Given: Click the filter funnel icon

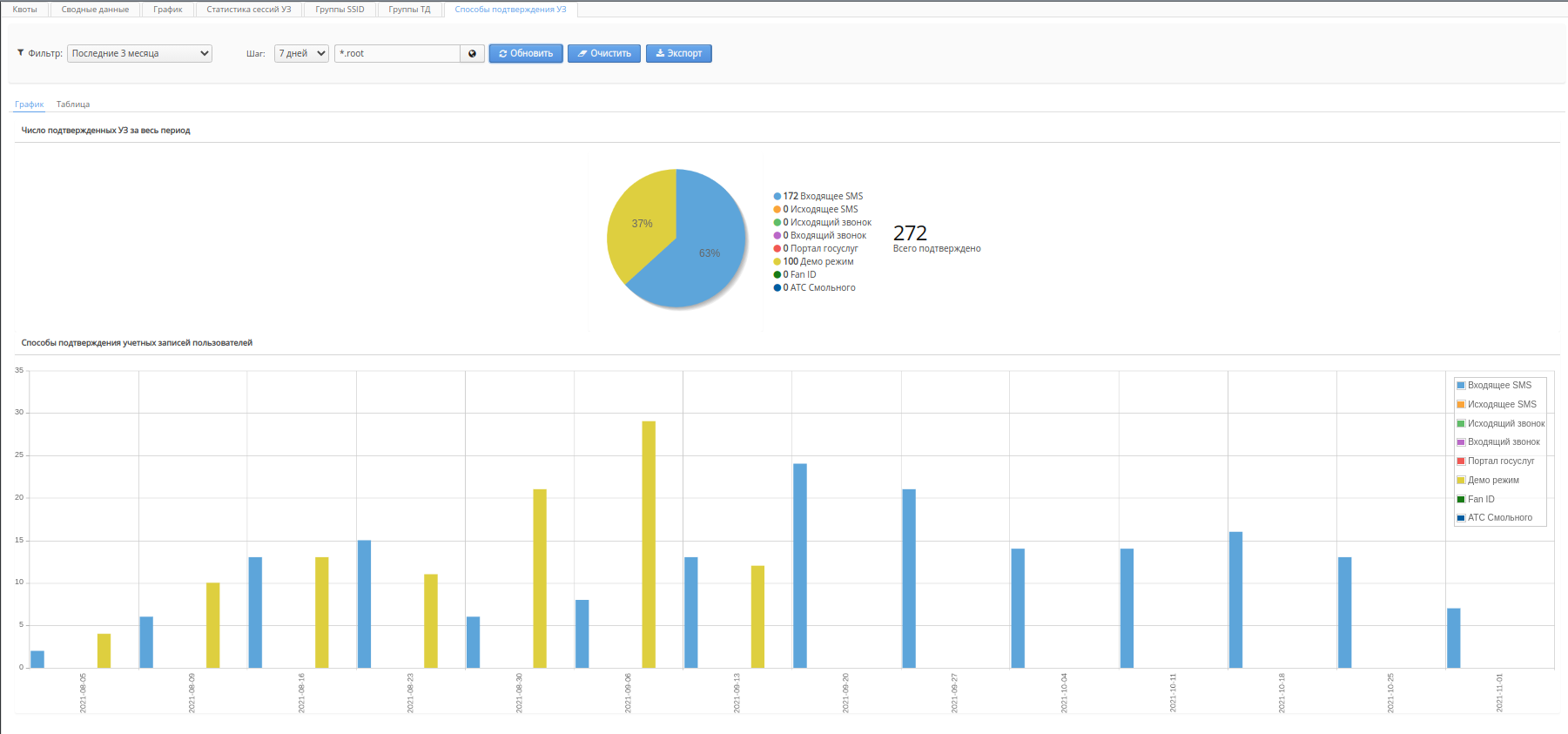Looking at the screenshot, I should (x=21, y=53).
